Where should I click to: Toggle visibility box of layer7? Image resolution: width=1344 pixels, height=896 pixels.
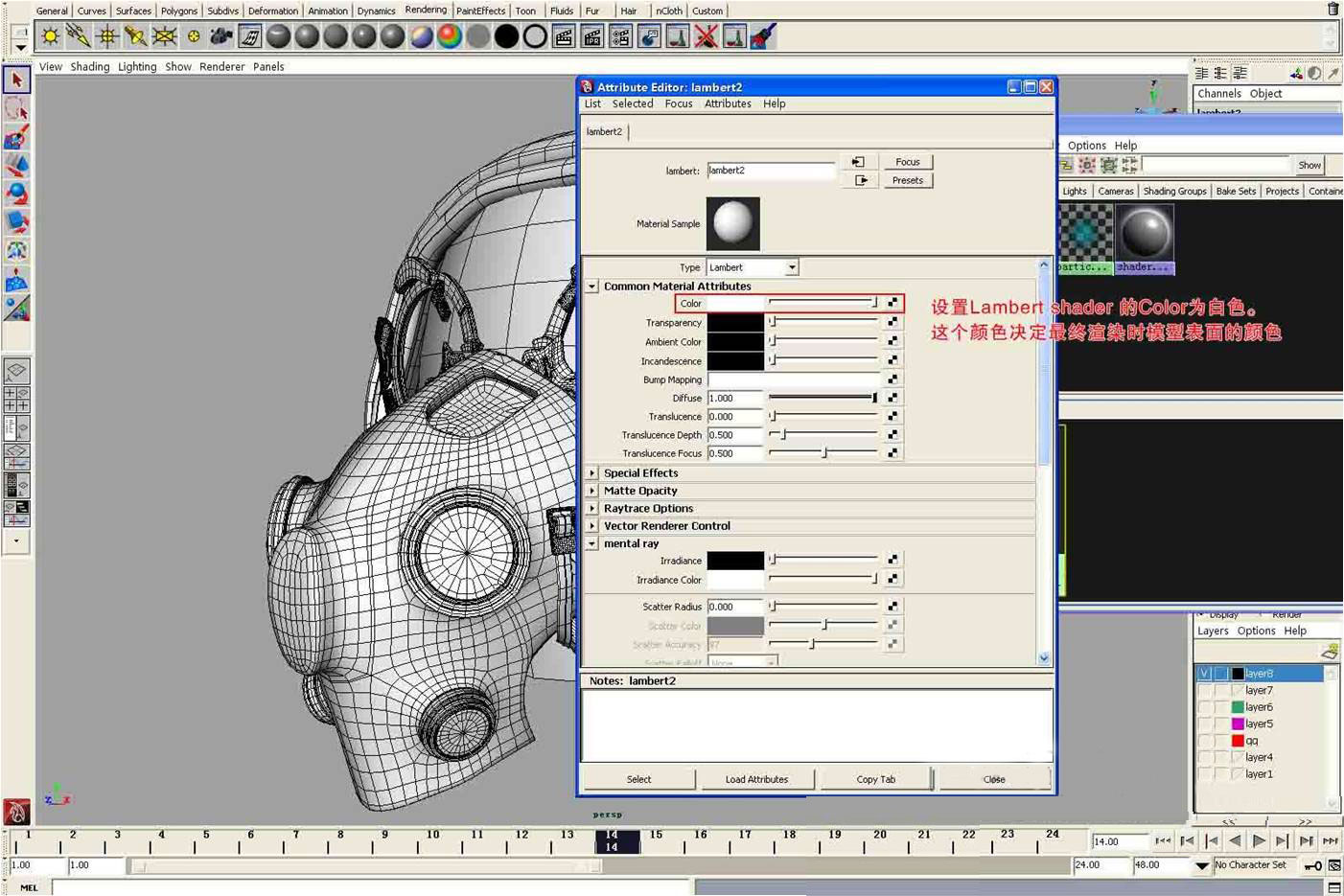(1205, 690)
